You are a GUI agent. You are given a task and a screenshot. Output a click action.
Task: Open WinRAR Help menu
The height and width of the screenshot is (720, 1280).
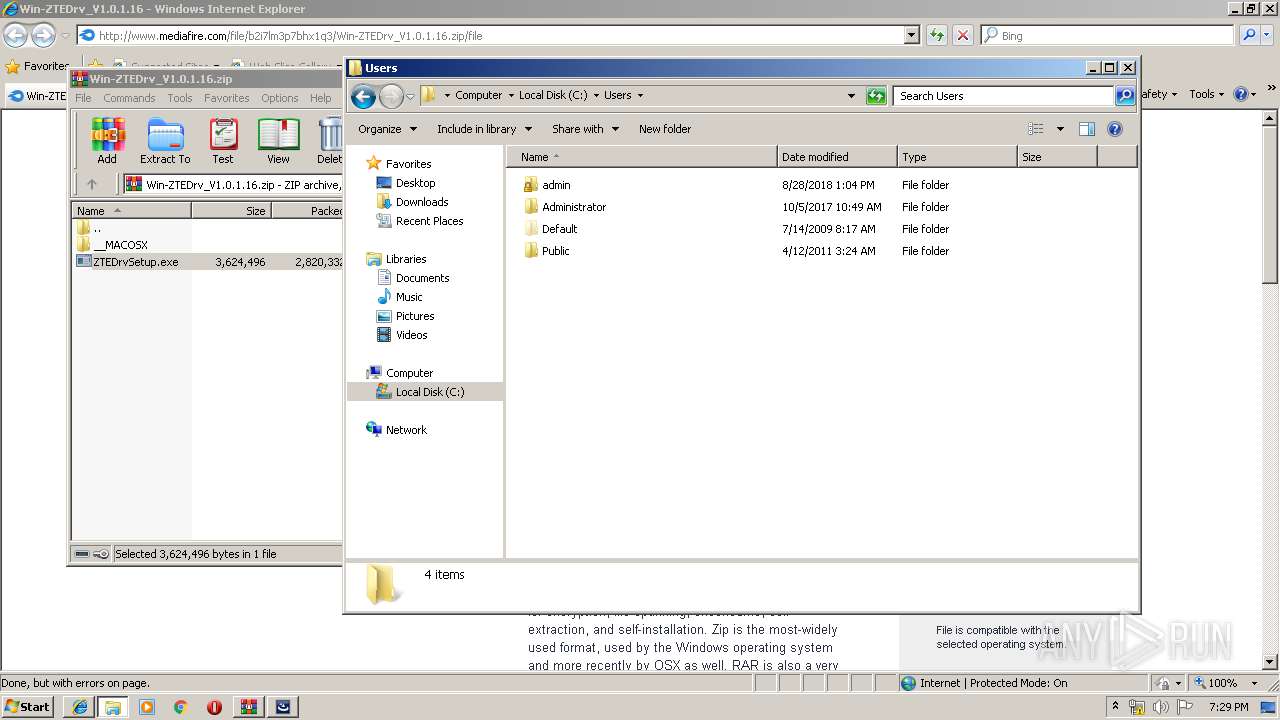coord(320,98)
